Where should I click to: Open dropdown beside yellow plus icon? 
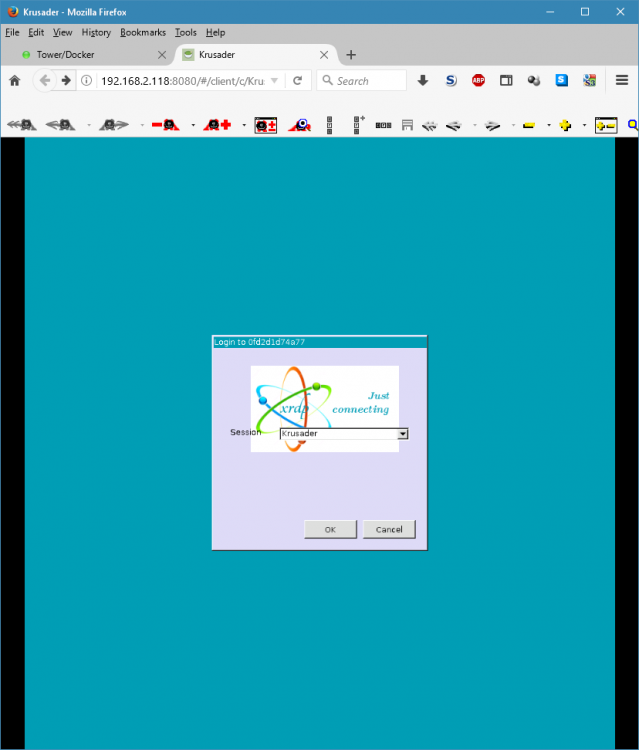click(x=584, y=125)
